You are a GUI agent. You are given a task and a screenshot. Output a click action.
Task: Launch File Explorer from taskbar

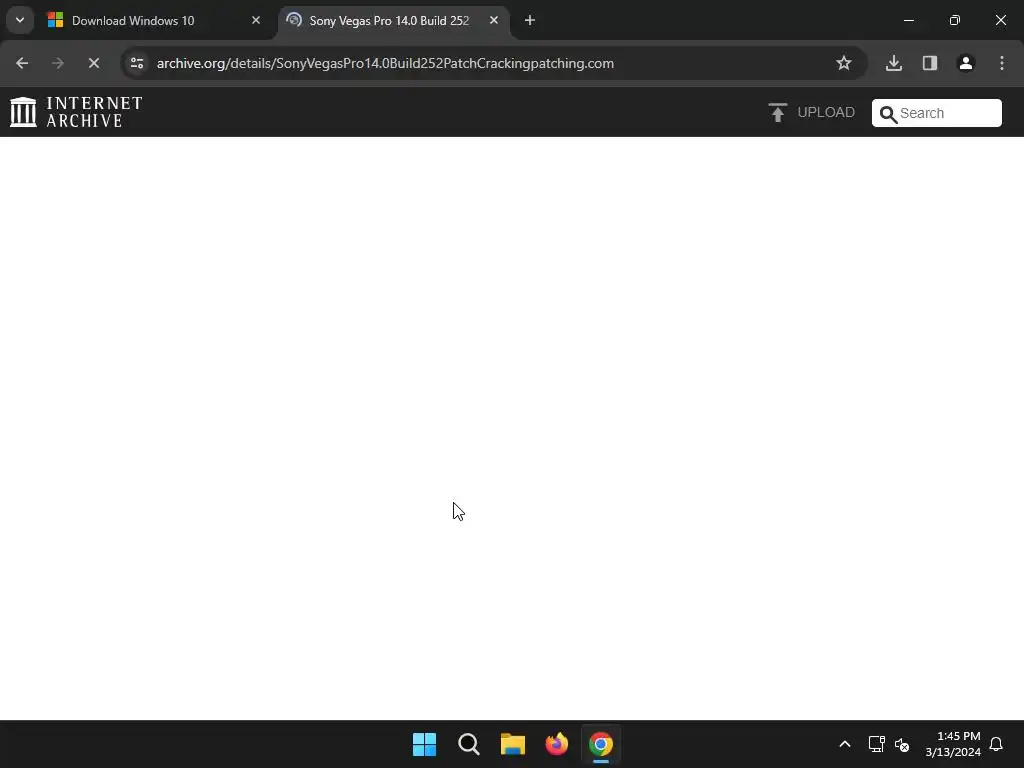(513, 744)
